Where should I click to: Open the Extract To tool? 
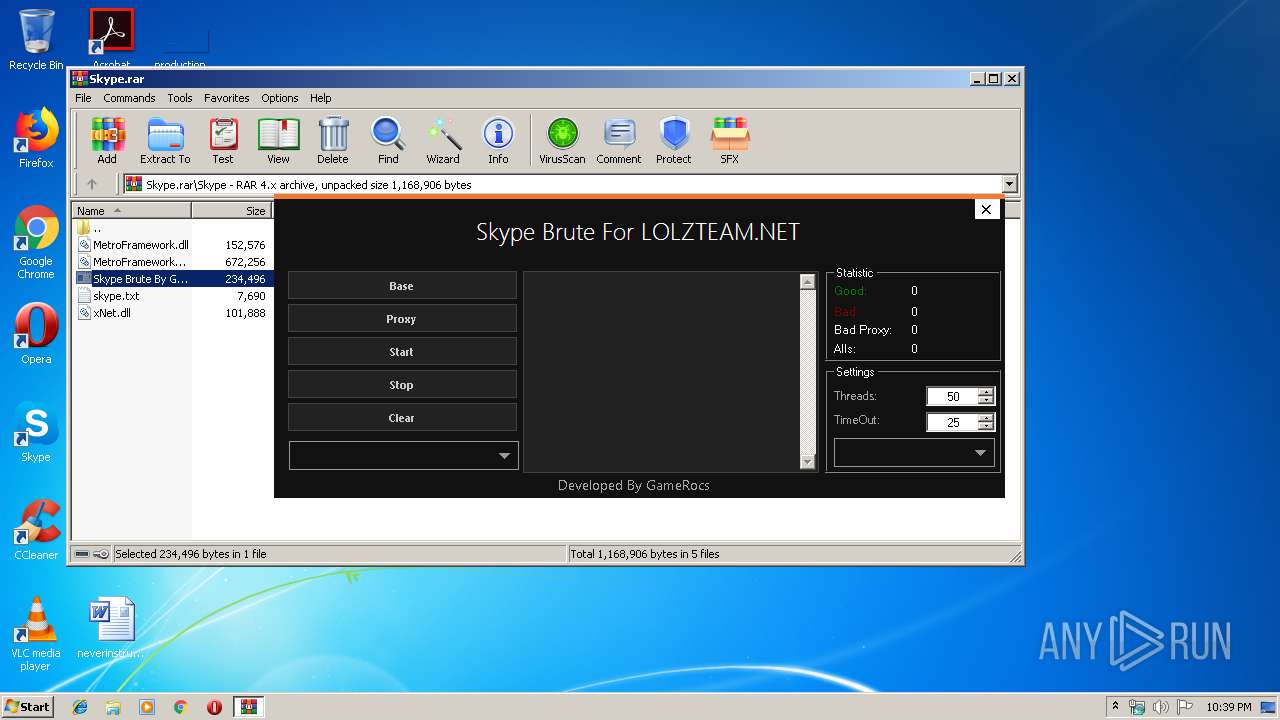pyautogui.click(x=165, y=141)
